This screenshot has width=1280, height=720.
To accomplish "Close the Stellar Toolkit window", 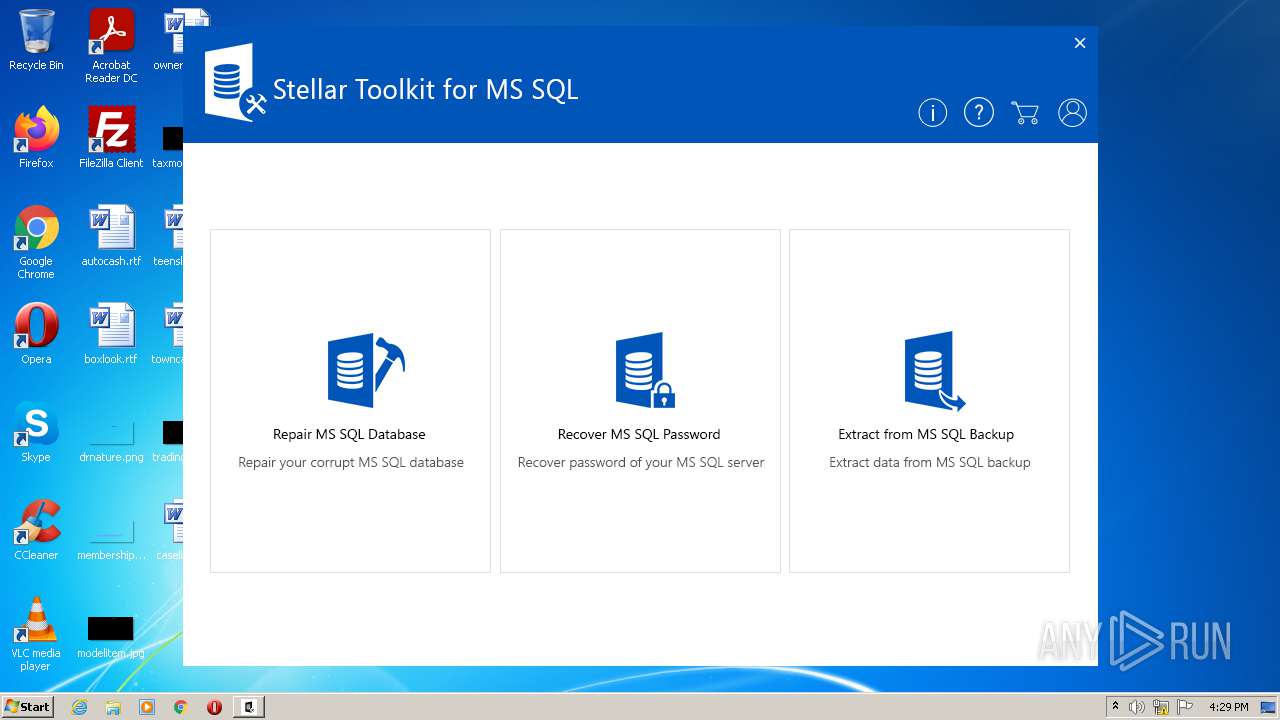I will (x=1080, y=43).
